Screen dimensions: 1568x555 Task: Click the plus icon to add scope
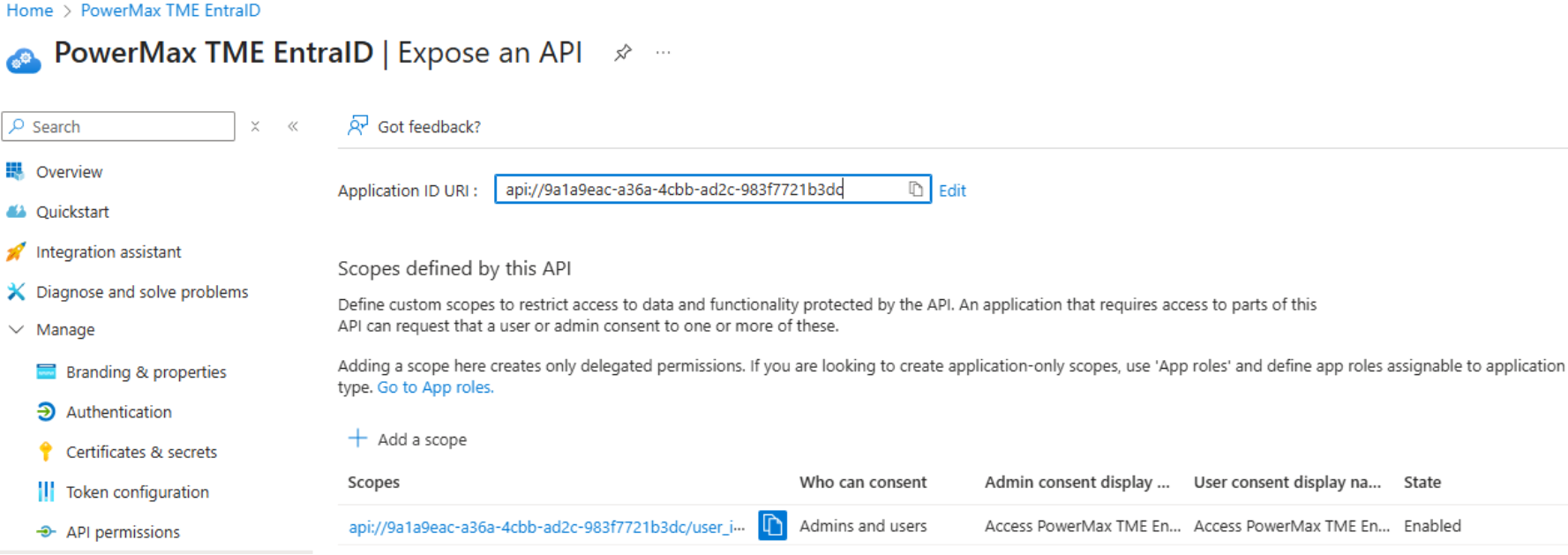[x=357, y=439]
